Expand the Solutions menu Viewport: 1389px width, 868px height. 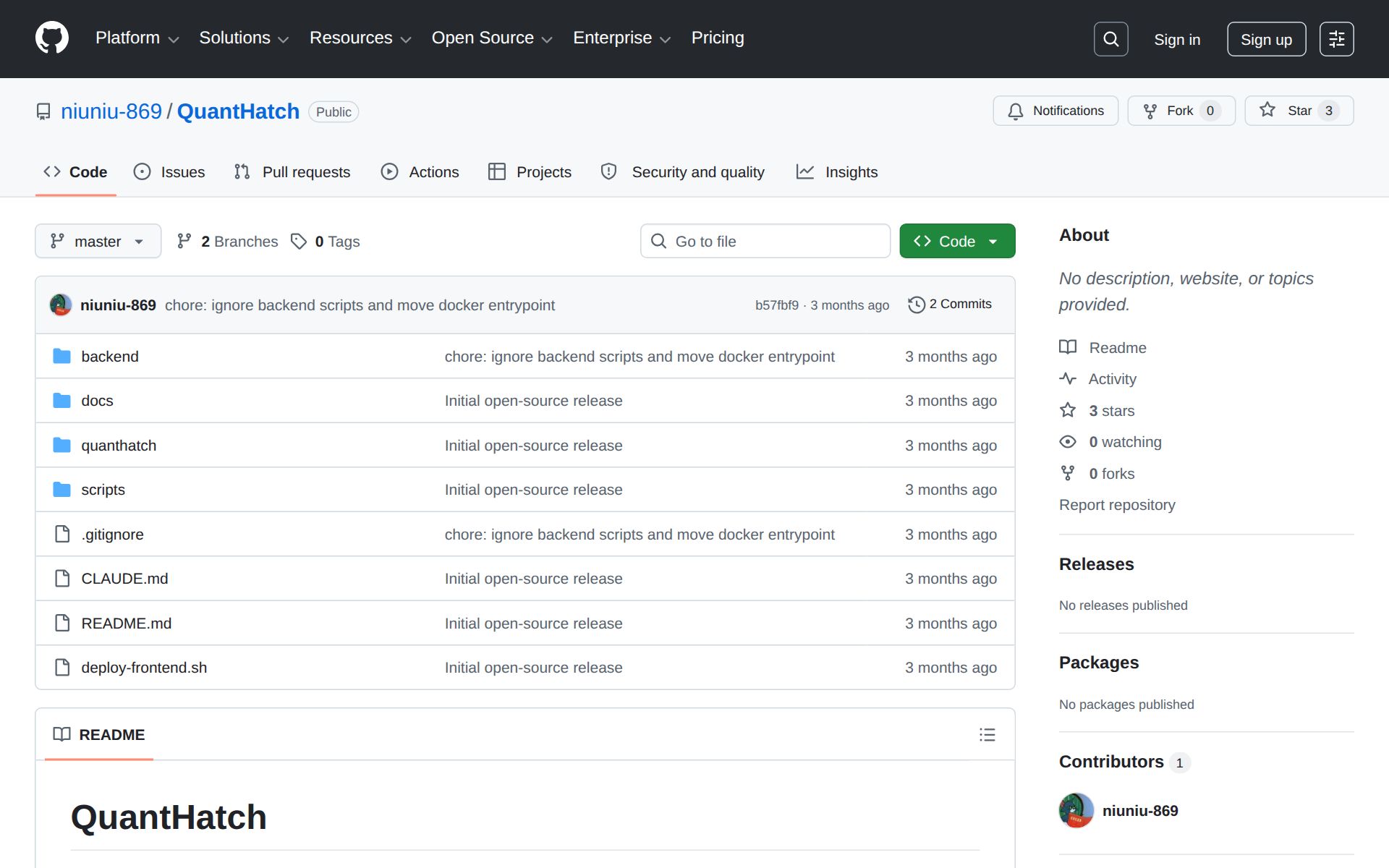244,38
